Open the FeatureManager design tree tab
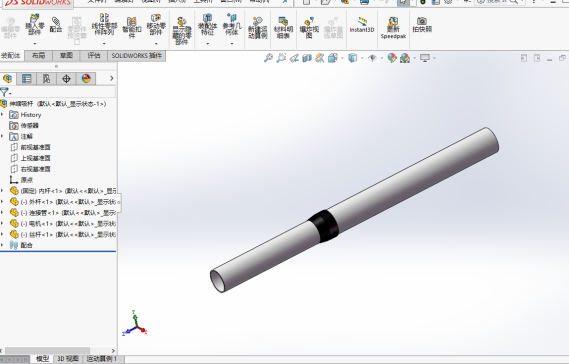Screen dimensions: 569x364 click(8, 79)
